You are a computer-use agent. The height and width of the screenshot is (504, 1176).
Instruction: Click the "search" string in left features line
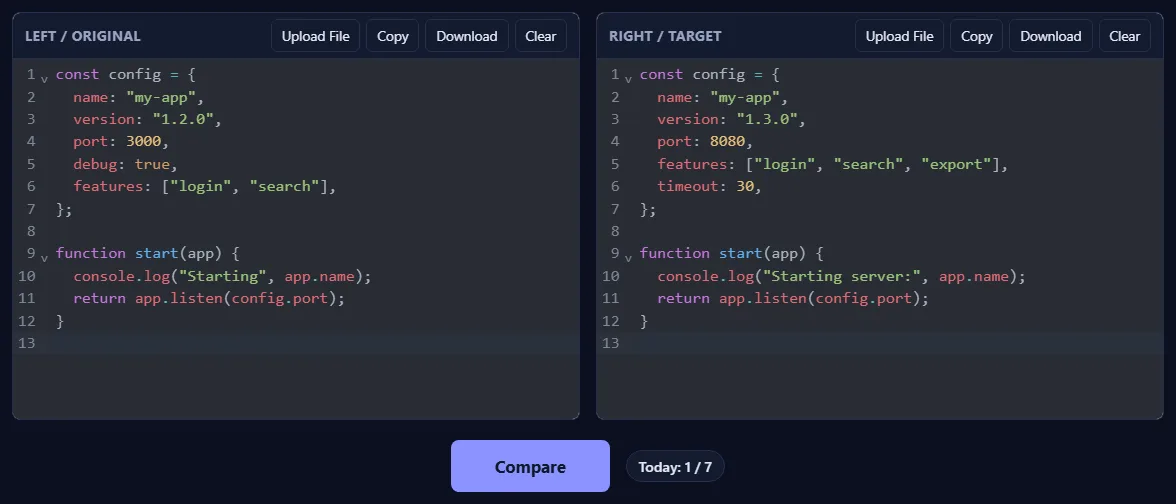[x=284, y=187]
